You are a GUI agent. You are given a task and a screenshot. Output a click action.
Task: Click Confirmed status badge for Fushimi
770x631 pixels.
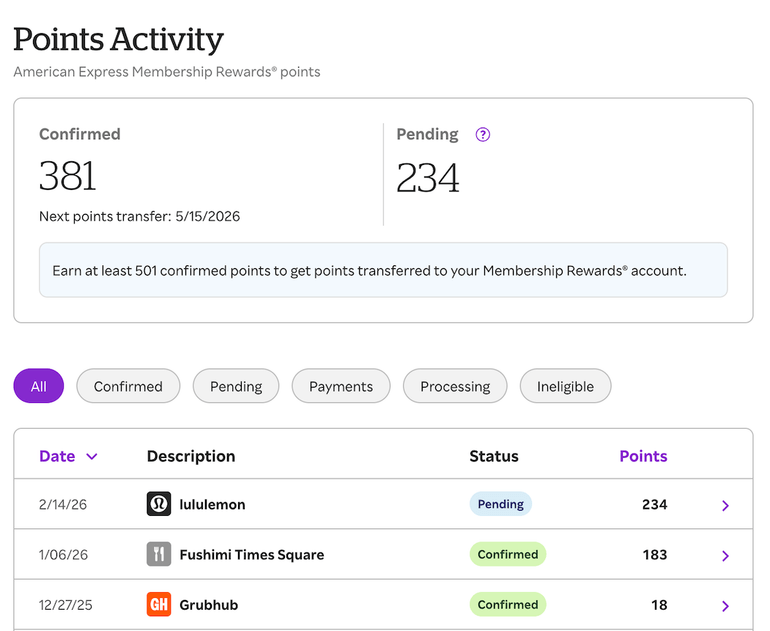pyautogui.click(x=508, y=554)
